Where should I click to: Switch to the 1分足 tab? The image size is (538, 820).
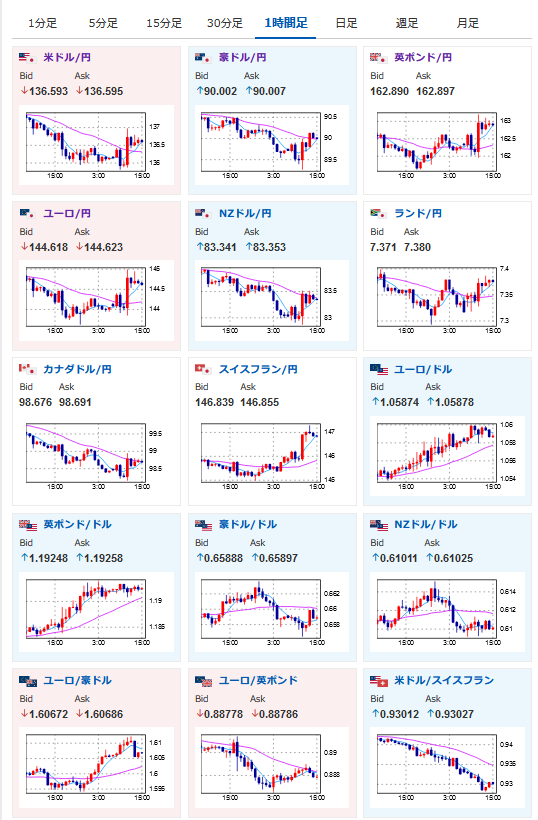(42, 23)
